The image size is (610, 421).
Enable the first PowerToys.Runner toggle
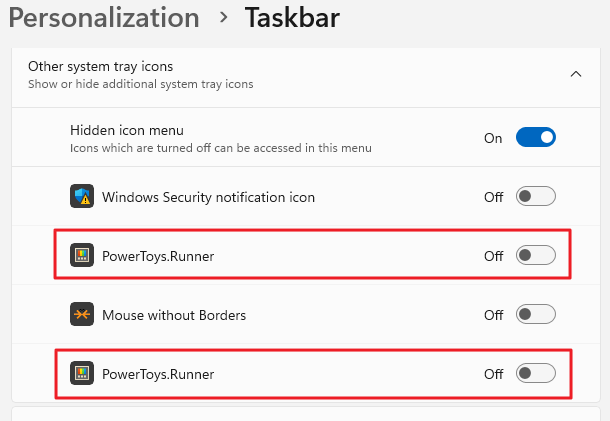(x=535, y=256)
